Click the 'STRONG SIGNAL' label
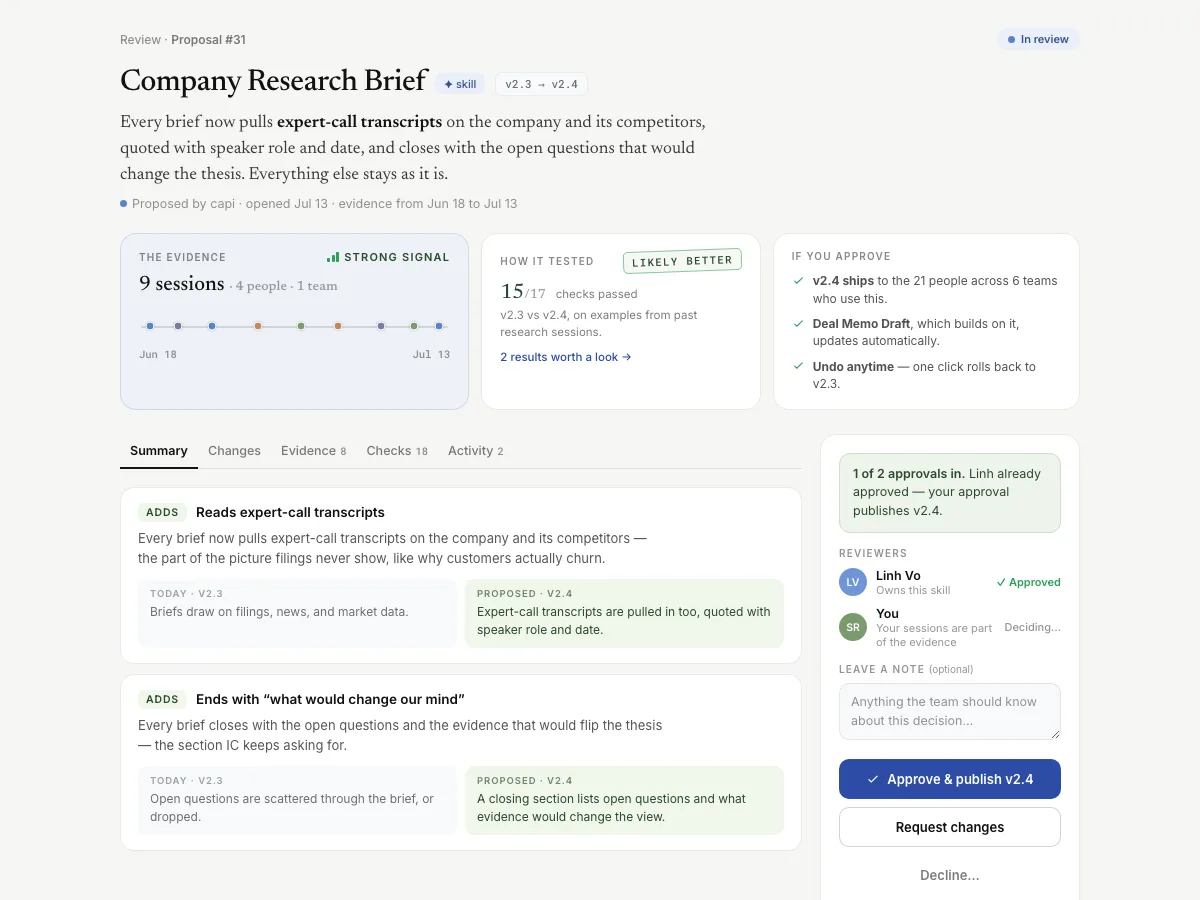This screenshot has height=900, width=1200. 397,257
